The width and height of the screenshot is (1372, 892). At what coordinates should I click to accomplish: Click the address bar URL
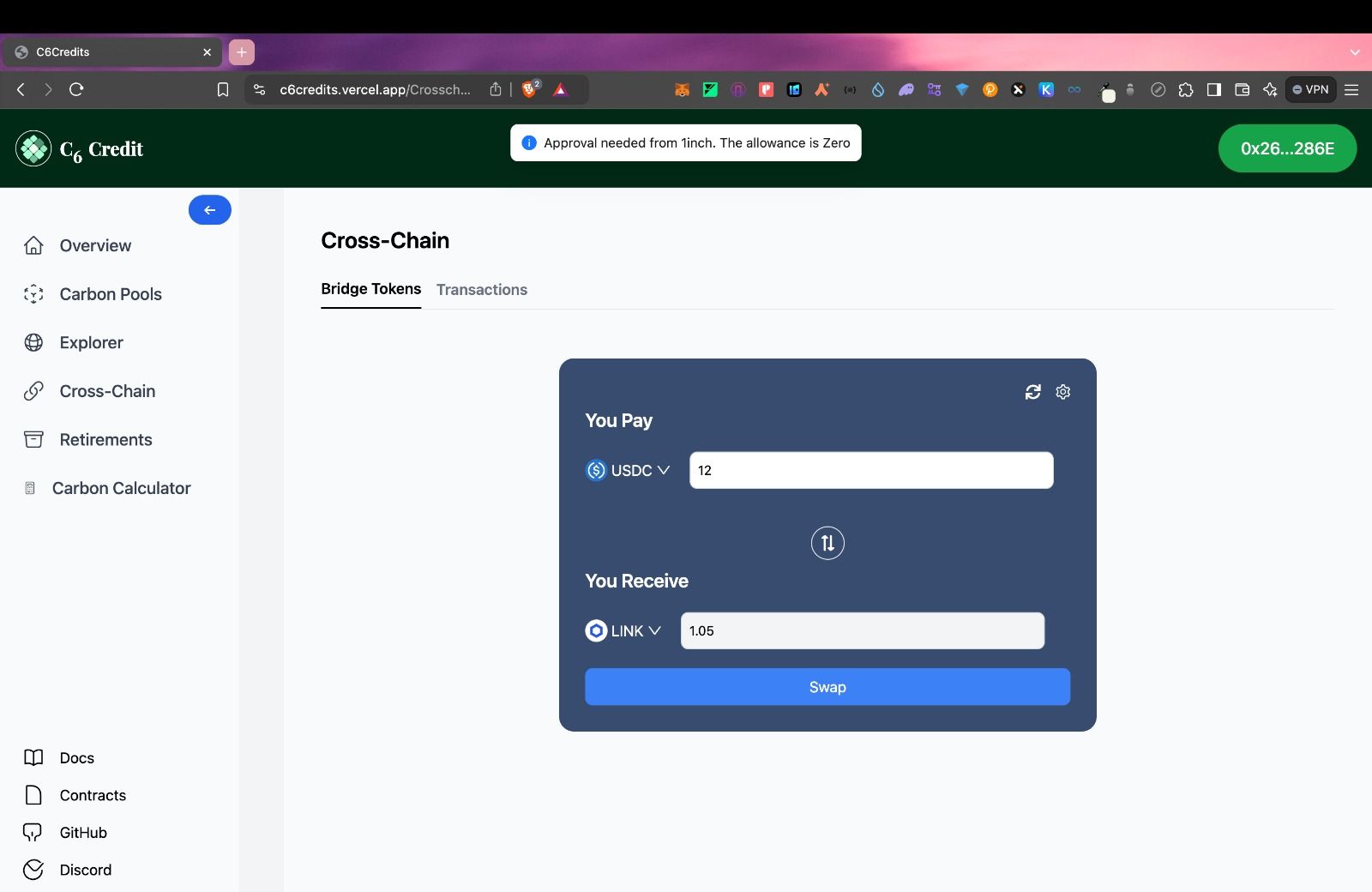coord(376,89)
